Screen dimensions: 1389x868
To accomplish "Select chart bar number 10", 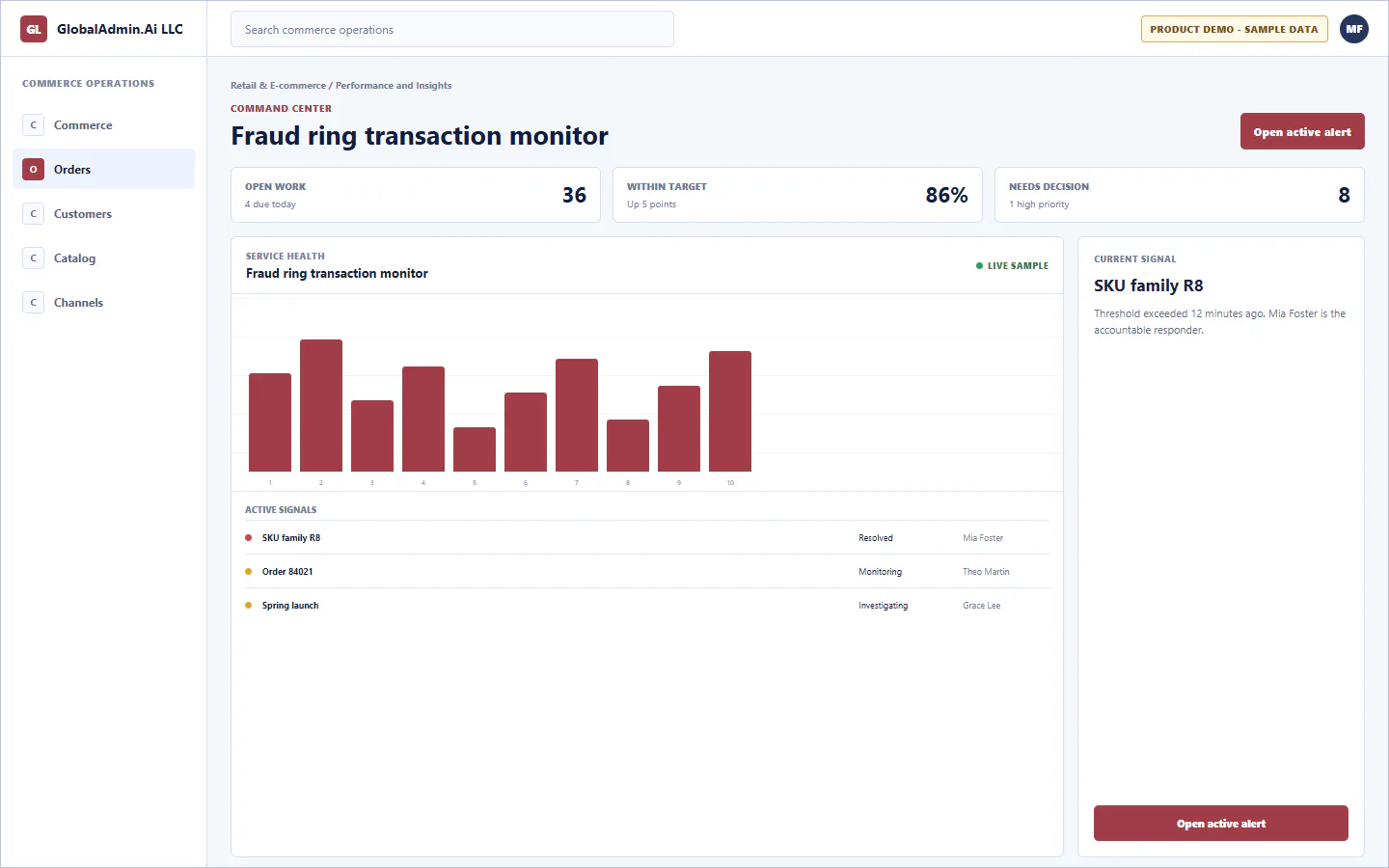I will coord(730,411).
